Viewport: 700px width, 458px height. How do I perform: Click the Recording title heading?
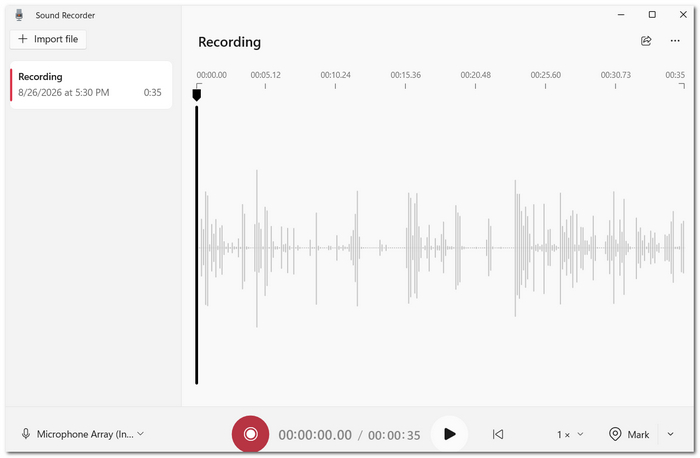click(229, 42)
